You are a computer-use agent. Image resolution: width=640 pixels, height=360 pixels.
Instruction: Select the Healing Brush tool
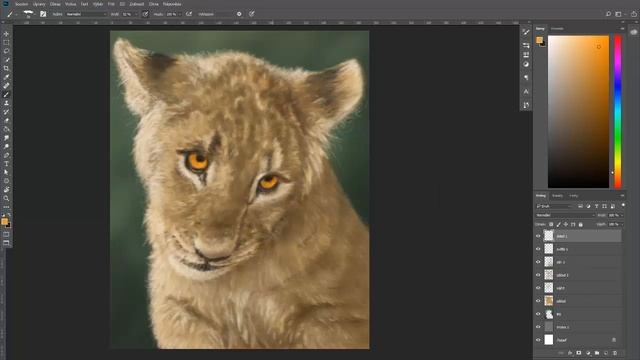point(6,86)
